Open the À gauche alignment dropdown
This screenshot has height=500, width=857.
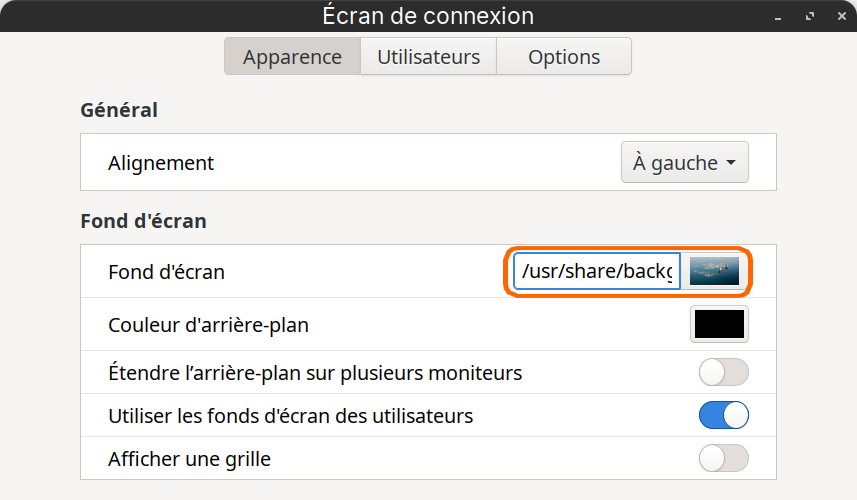[x=684, y=162]
